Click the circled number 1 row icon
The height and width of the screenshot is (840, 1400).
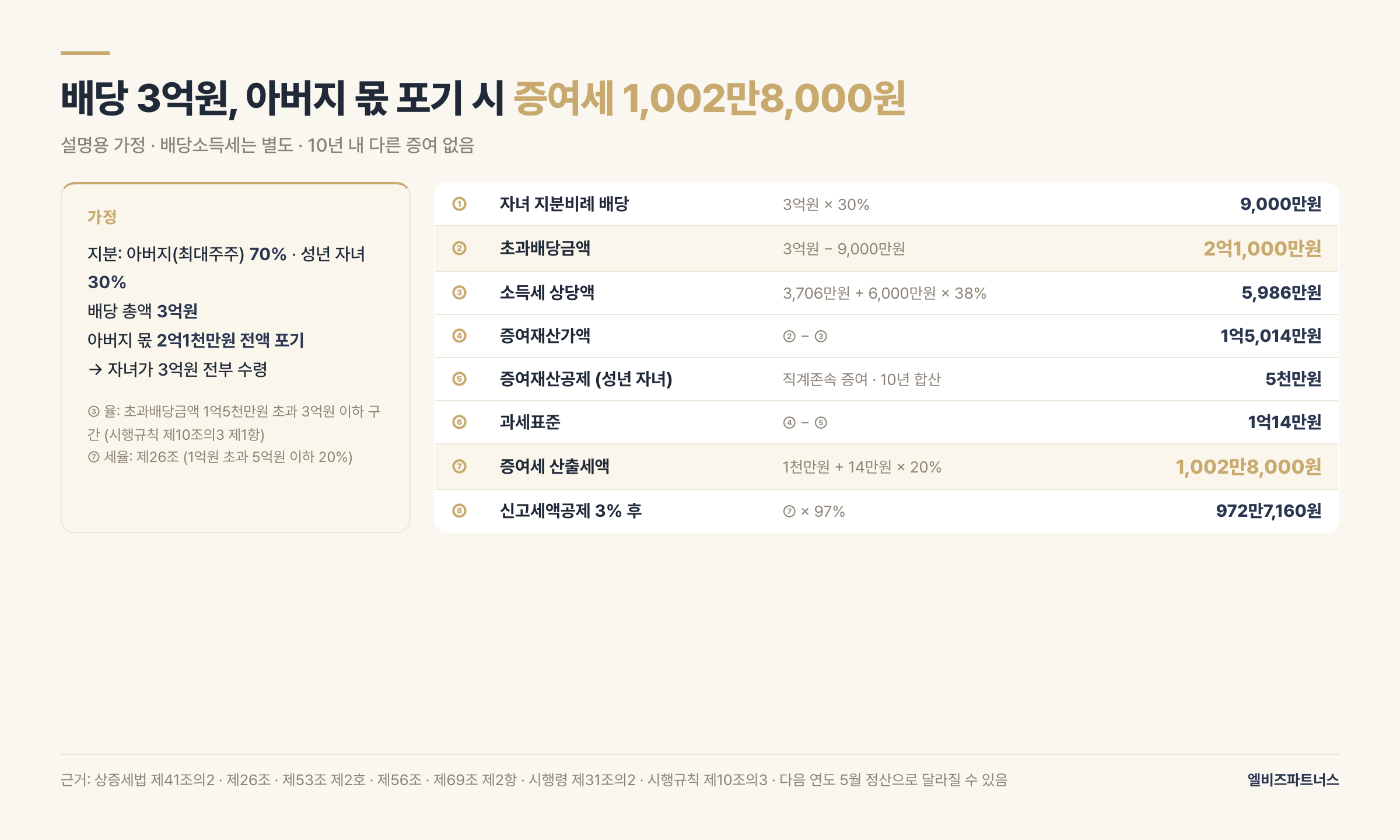click(x=459, y=204)
